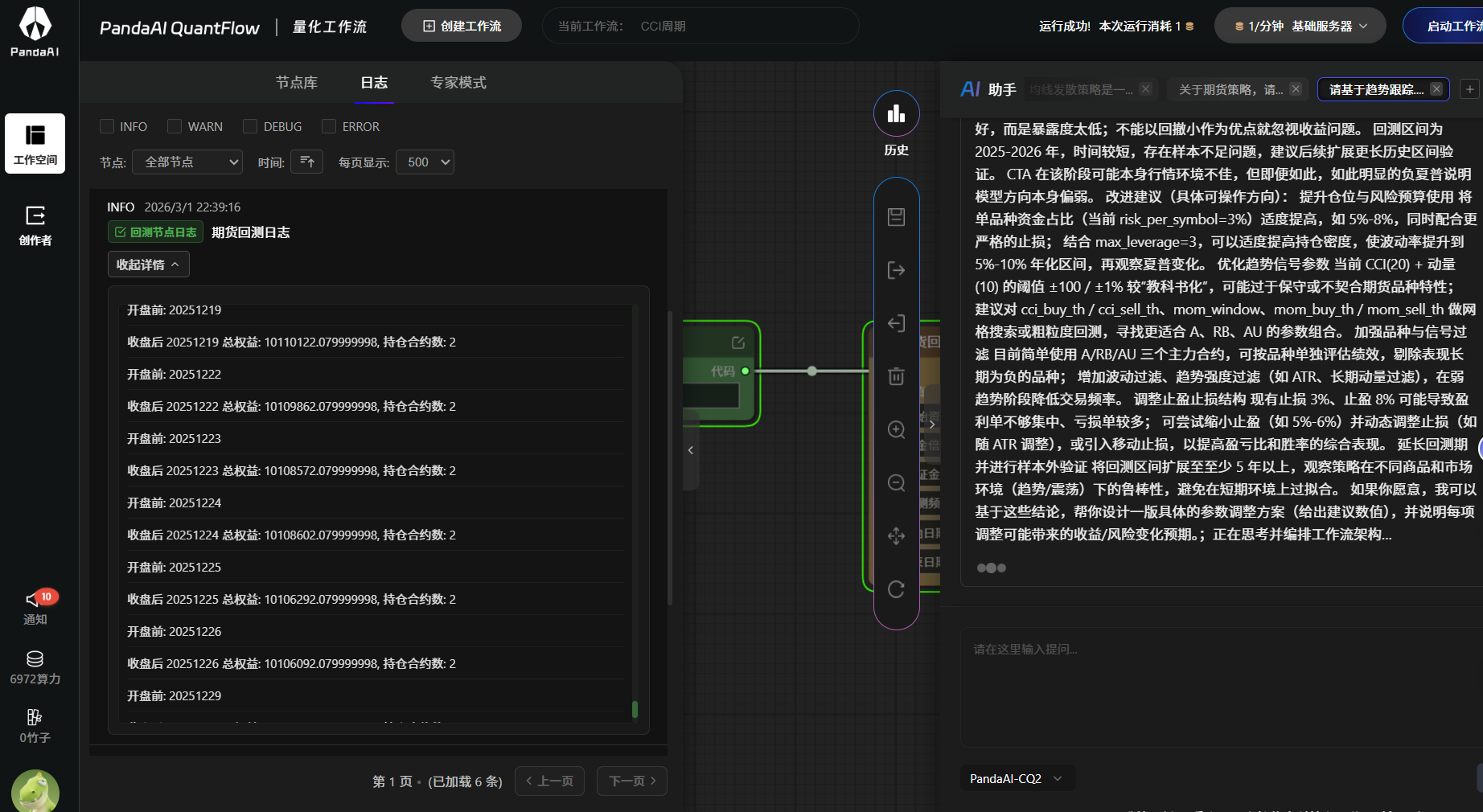
Task: Go to previous page with 上一页
Action: pos(549,781)
